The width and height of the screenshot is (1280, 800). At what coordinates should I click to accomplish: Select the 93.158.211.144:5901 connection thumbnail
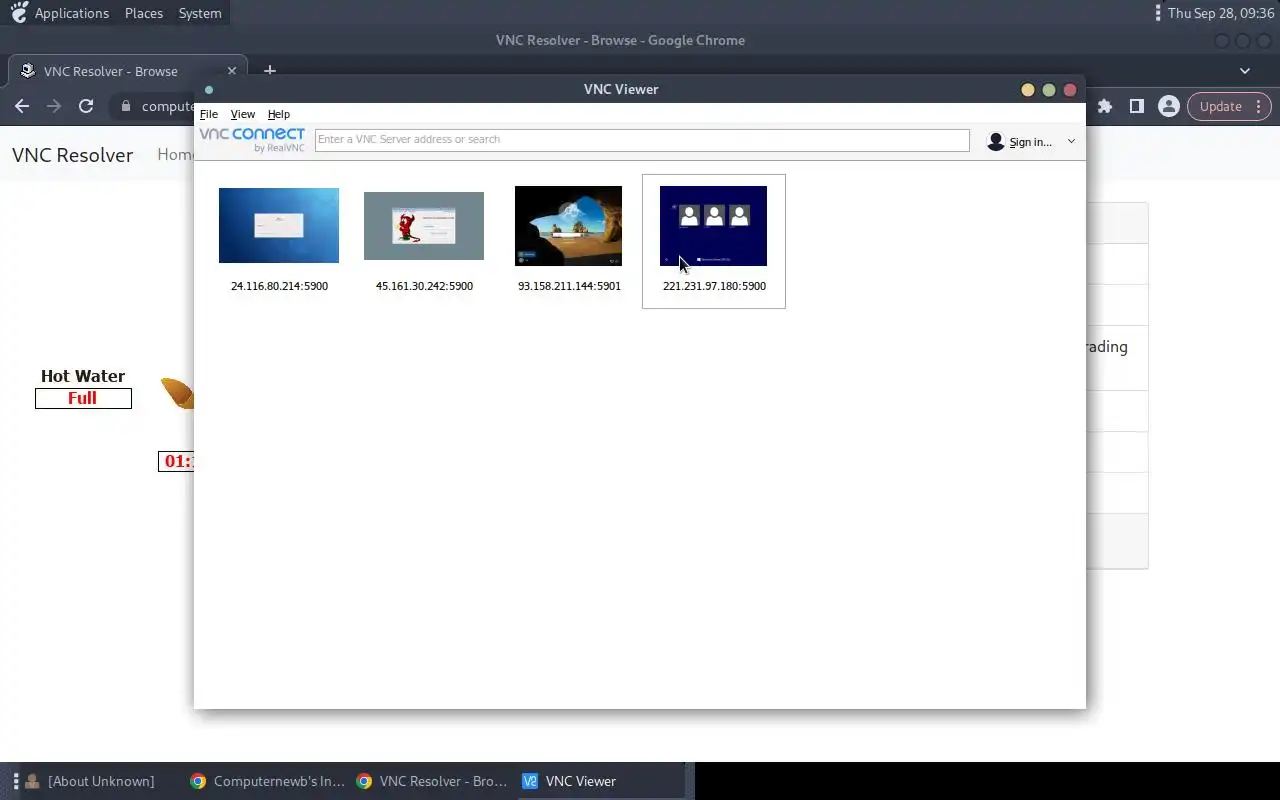(x=568, y=226)
